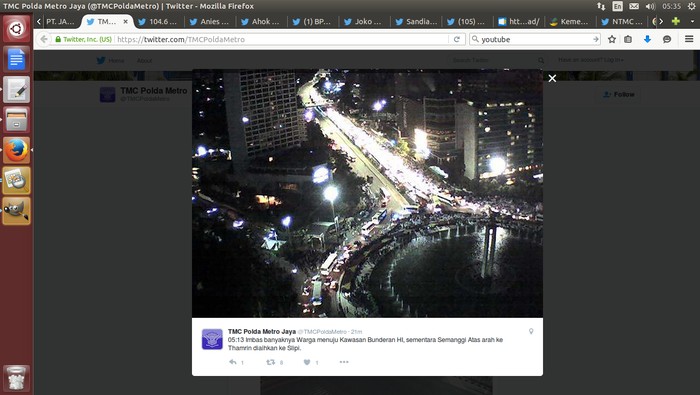Screen dimensions: 700x395
Task: Reply to the TMC Polda Metro tweet
Action: [x=233, y=362]
